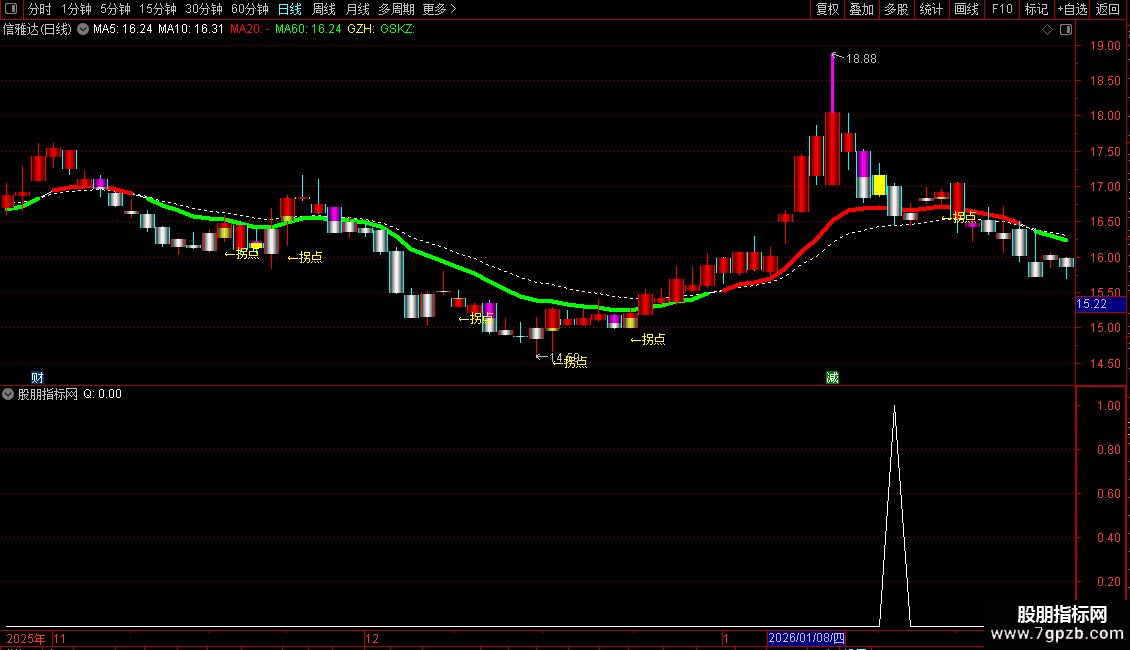Image resolution: width=1130 pixels, height=650 pixels.
Task: Open 股朋指标网 indicator settings icon
Action: pos(8,394)
